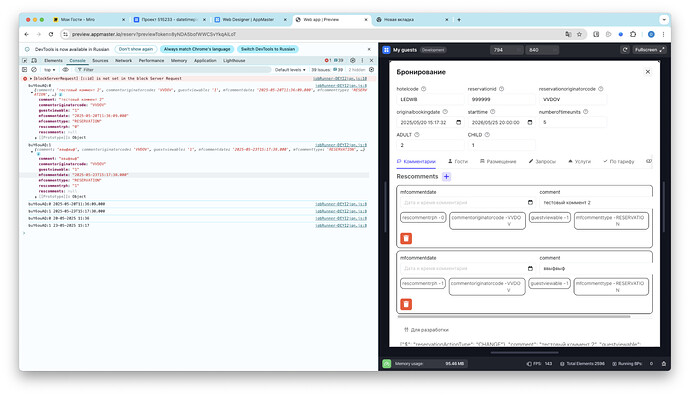Open the Lighthouse panel

pyautogui.click(x=234, y=60)
